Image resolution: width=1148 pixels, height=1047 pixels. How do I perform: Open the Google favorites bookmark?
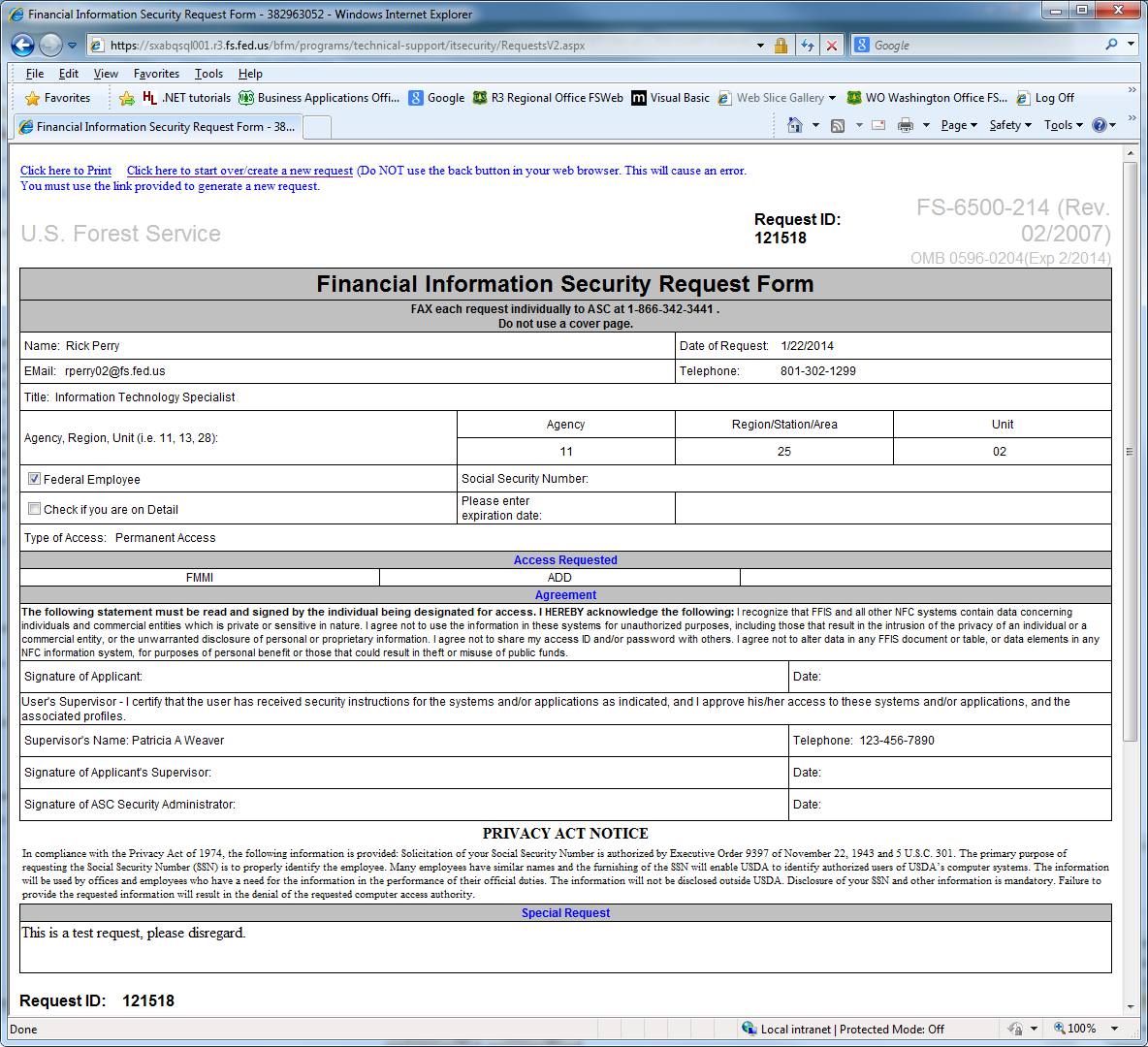(x=437, y=98)
